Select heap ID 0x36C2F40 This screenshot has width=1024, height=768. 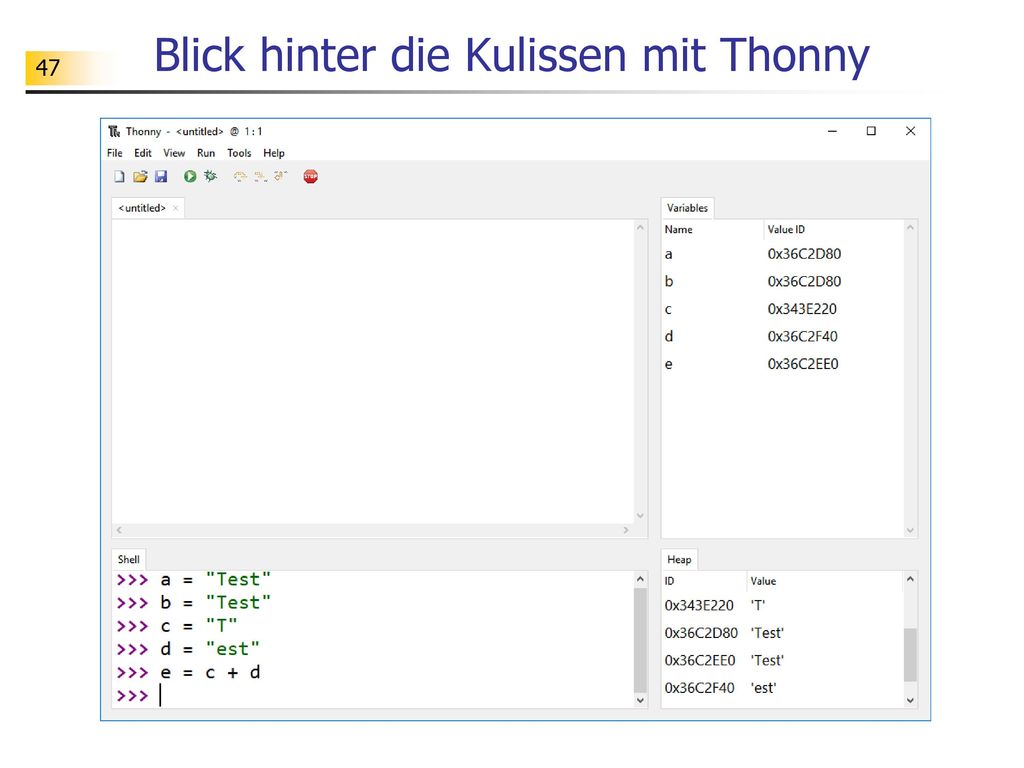click(x=699, y=688)
